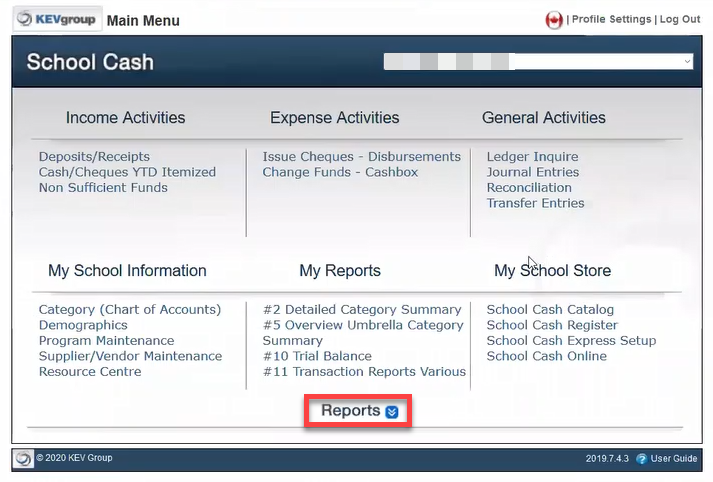Open Issue Cheques - Disbursements

[x=362, y=156]
